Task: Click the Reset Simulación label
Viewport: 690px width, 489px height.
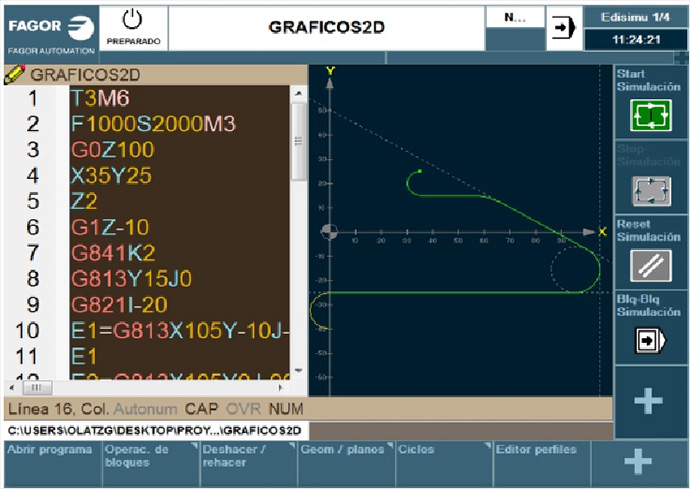Action: (648, 230)
